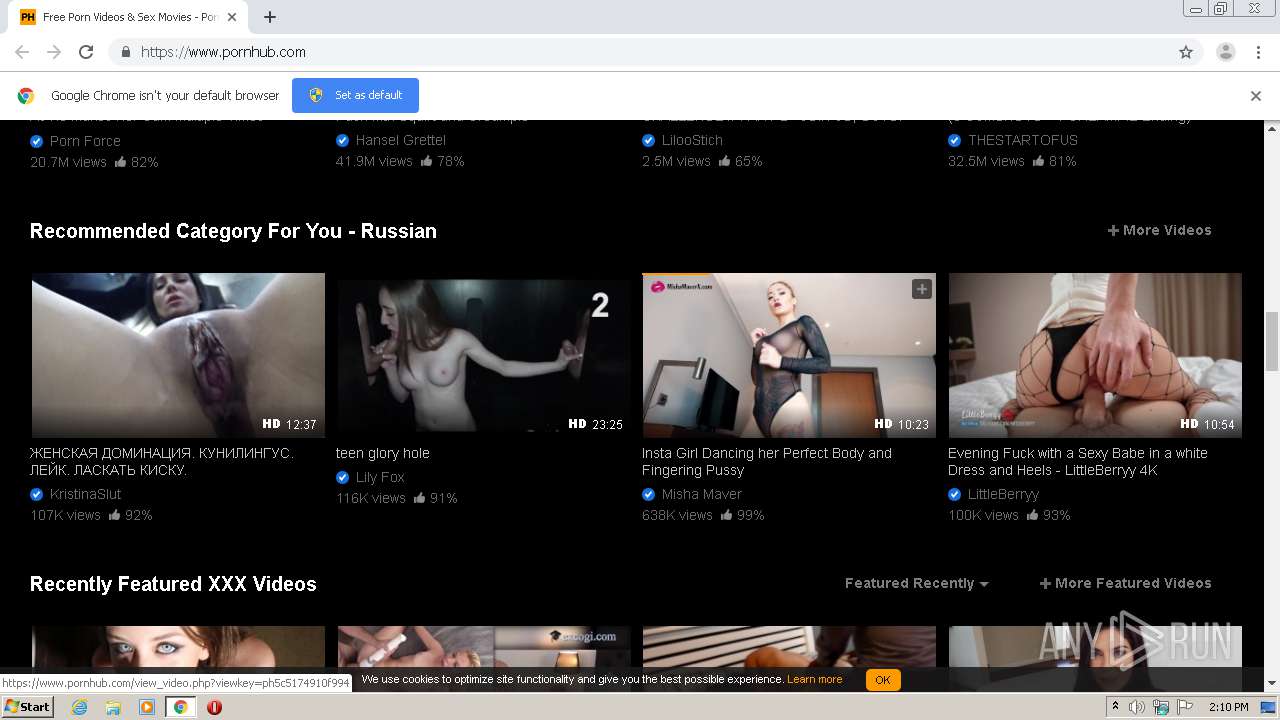The image size is (1280, 720).
Task: Select the open browser tab
Action: 130,17
